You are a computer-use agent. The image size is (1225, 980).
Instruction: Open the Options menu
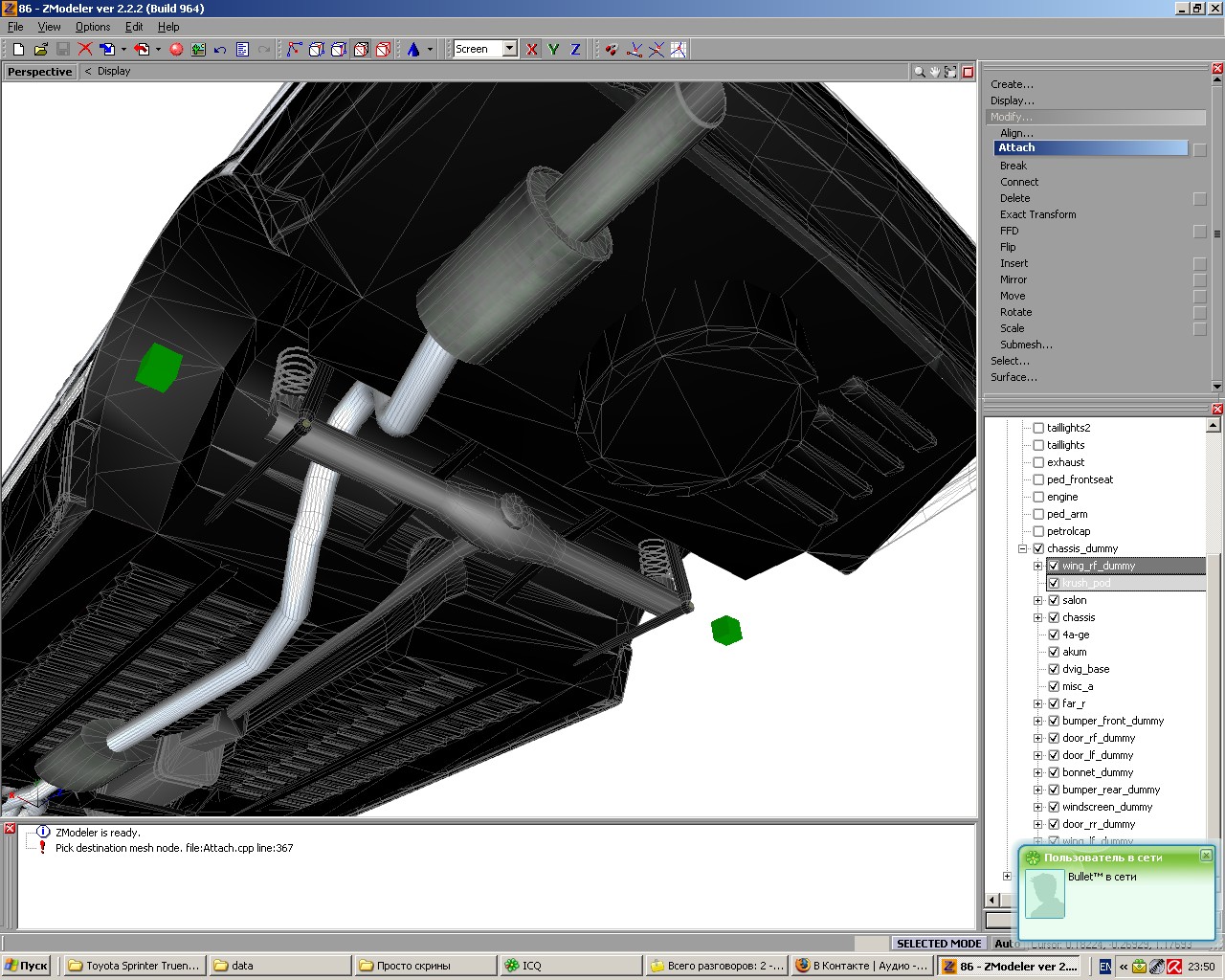(93, 27)
